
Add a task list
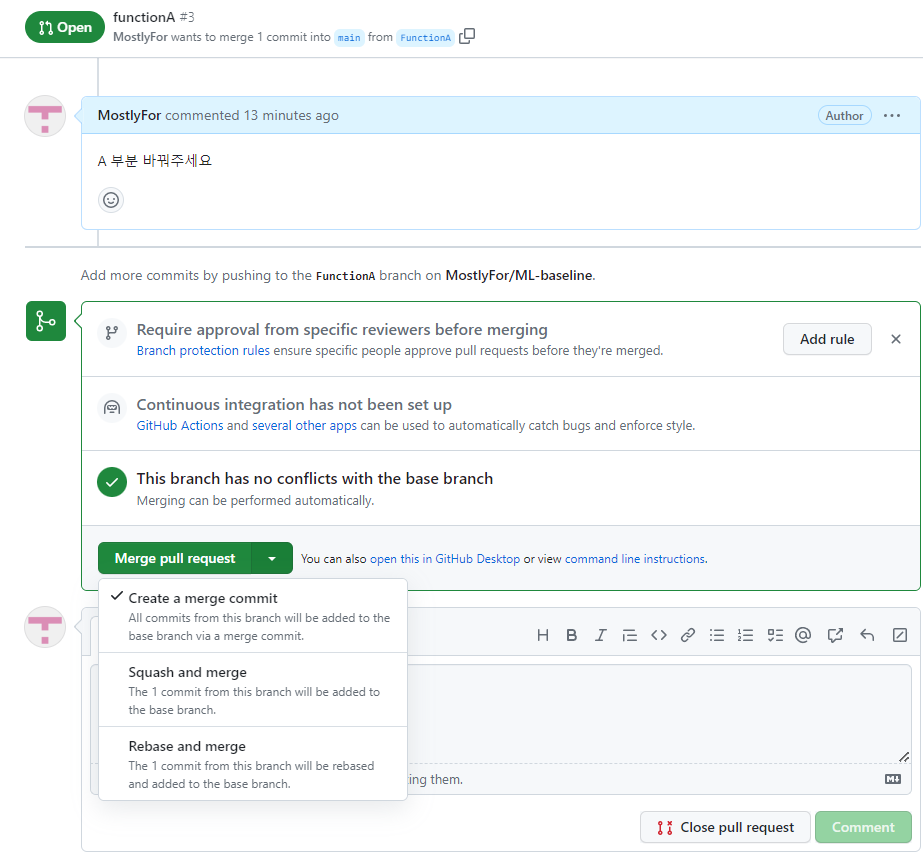(775, 635)
